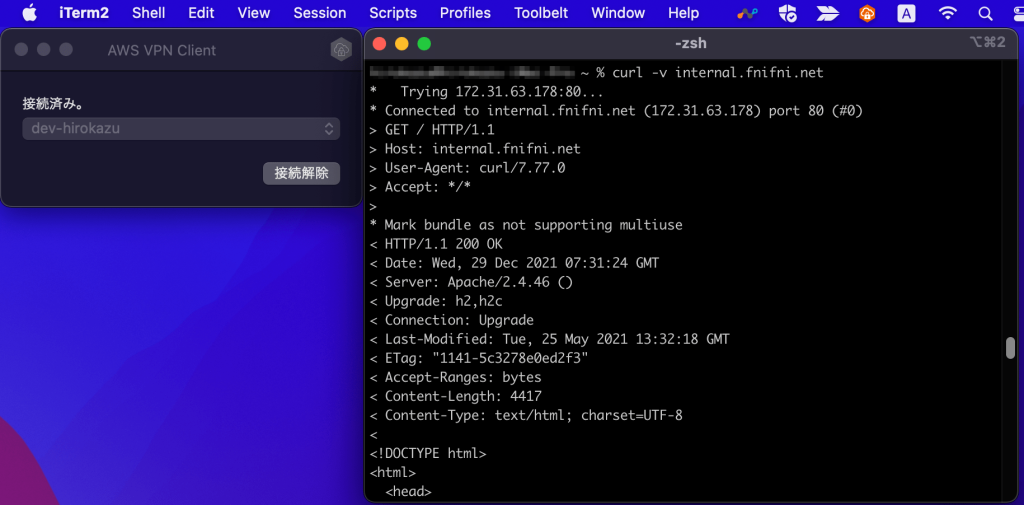The height and width of the screenshot is (505, 1024).
Task: Click the Connected to internal.fnifni.net line
Action: pyautogui.click(x=616, y=111)
